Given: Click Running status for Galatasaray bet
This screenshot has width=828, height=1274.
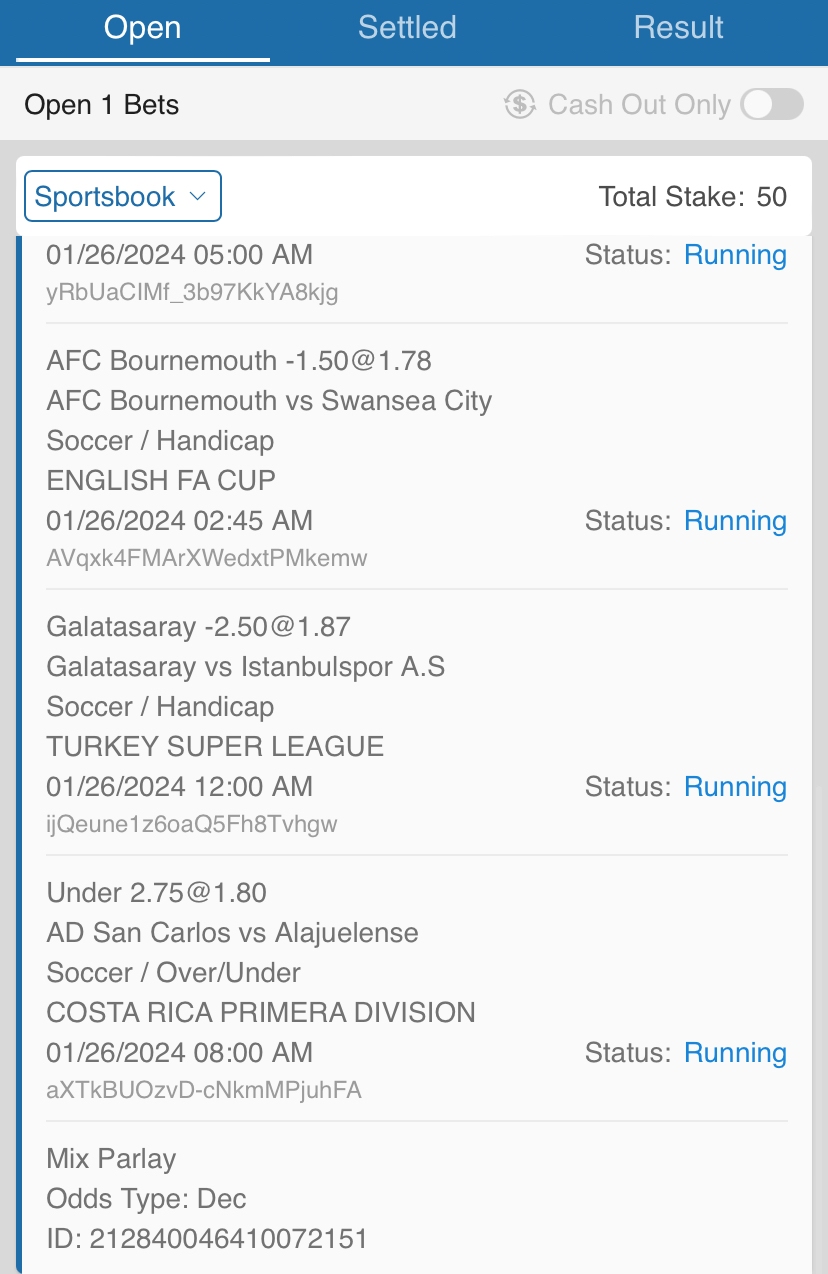Looking at the screenshot, I should pos(735,787).
